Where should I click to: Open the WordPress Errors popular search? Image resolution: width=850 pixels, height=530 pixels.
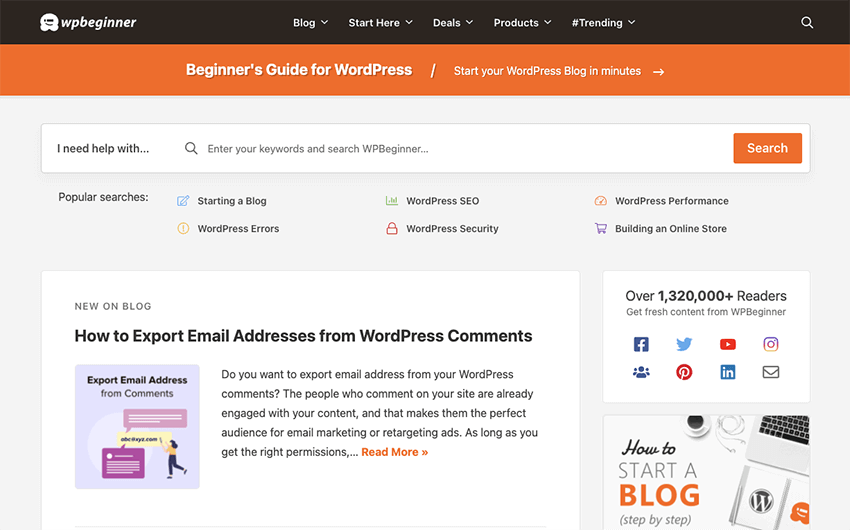pyautogui.click(x=239, y=228)
